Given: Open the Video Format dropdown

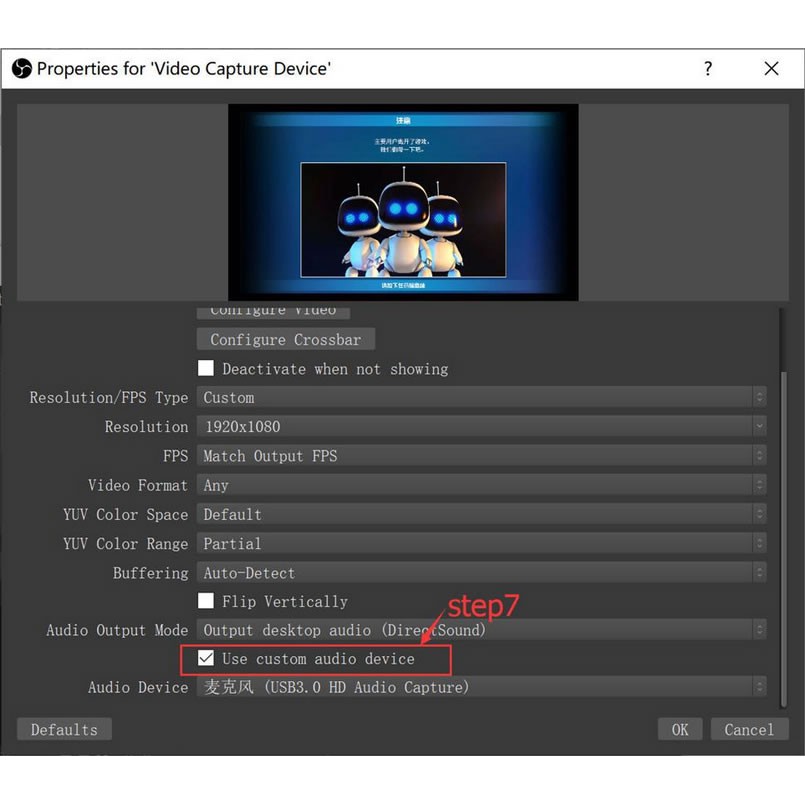Looking at the screenshot, I should [x=481, y=485].
